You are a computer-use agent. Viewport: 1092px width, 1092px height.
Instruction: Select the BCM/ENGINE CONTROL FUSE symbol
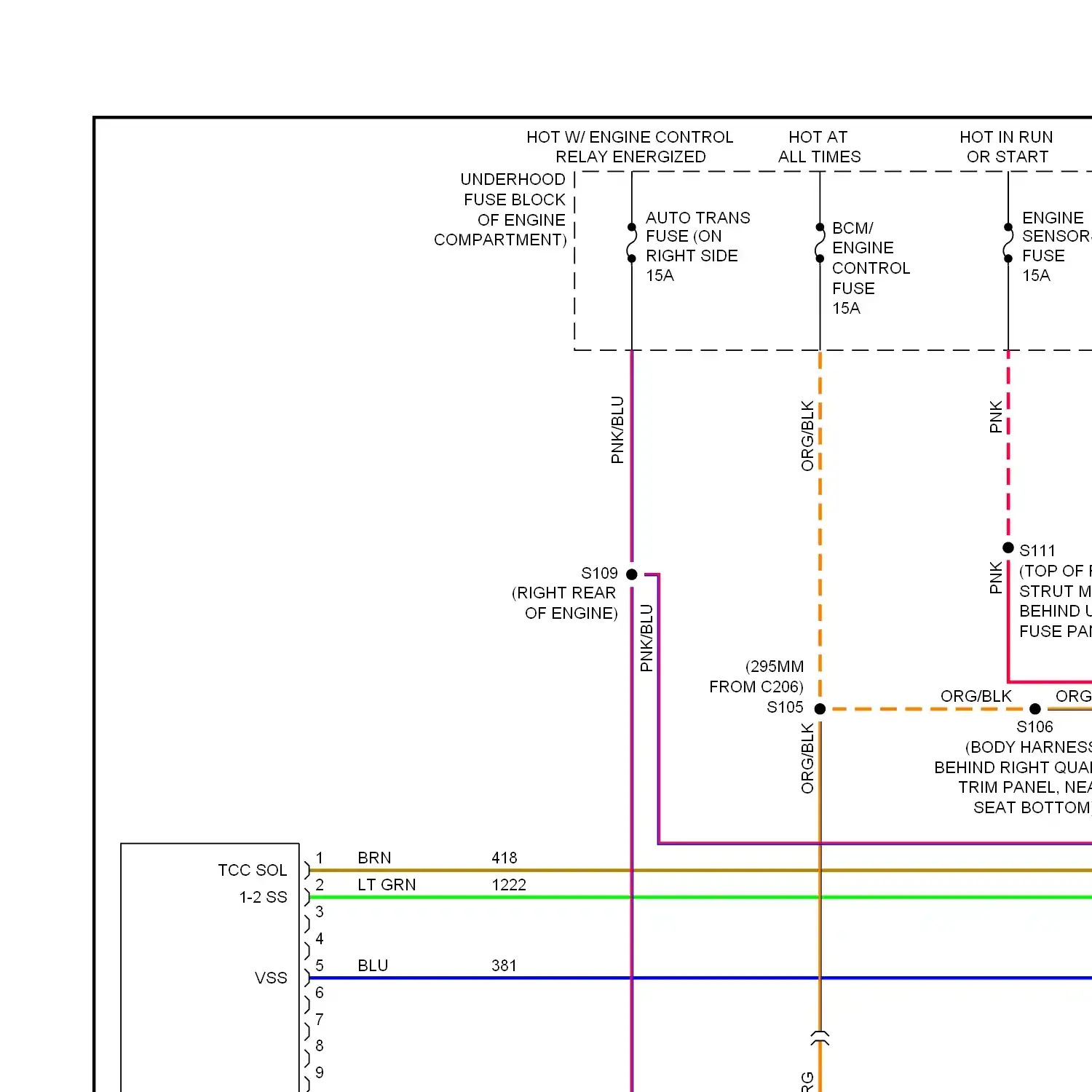coord(820,243)
